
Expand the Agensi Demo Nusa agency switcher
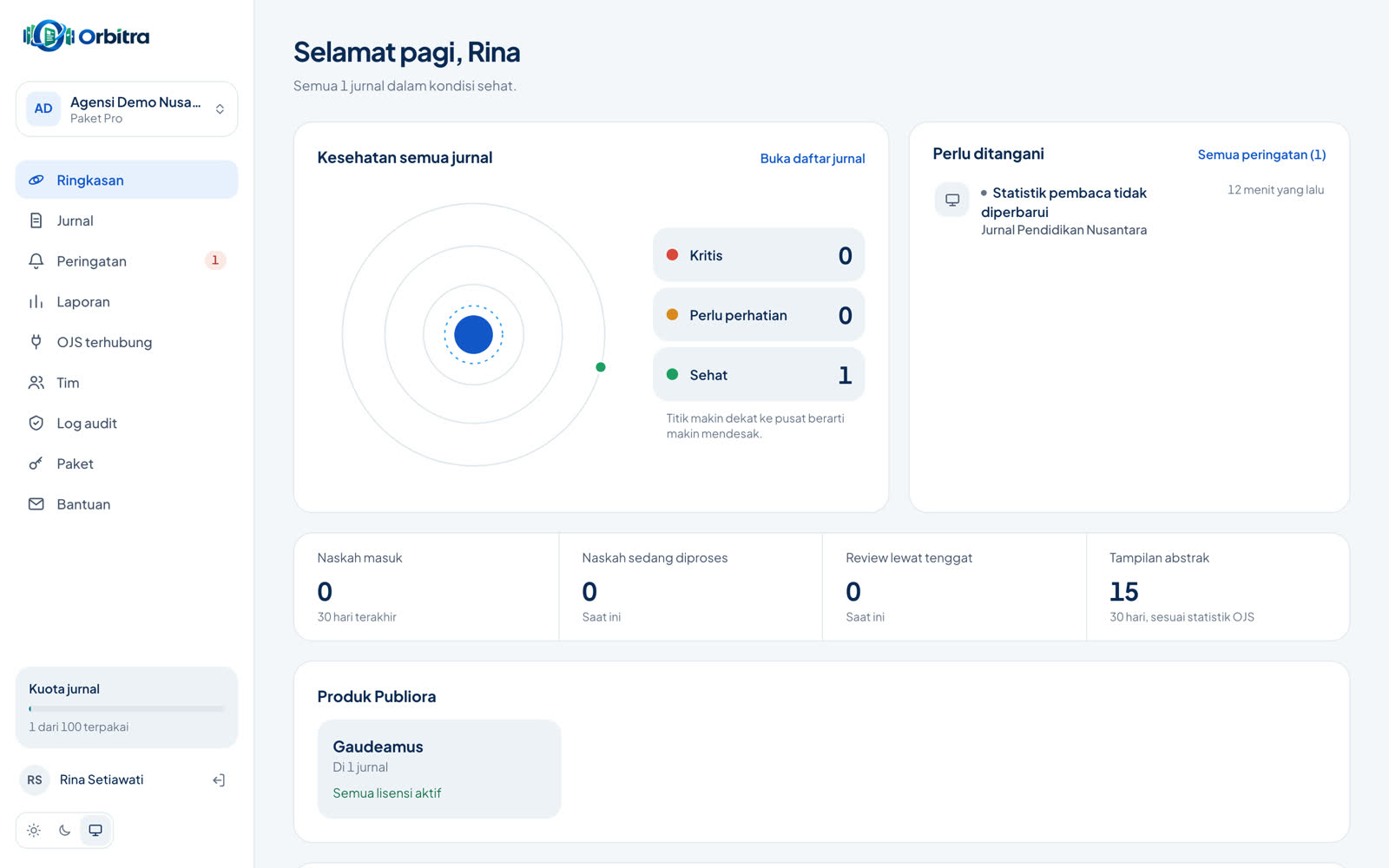click(127, 109)
